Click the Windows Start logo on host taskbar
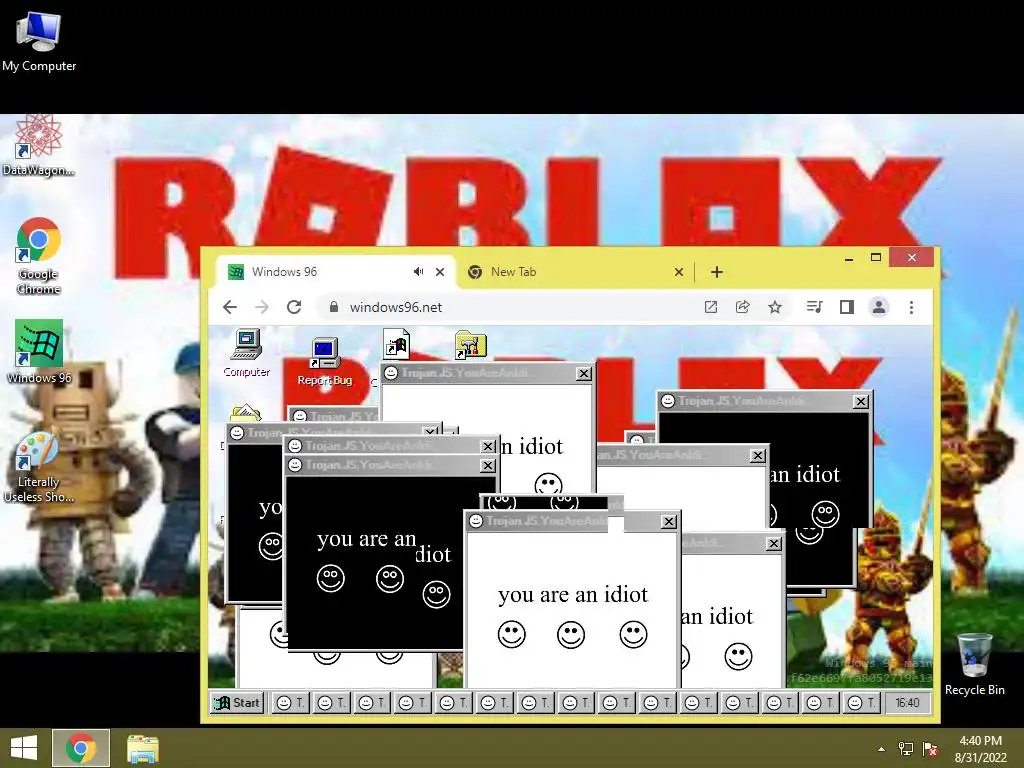1024x768 pixels. [x=24, y=748]
